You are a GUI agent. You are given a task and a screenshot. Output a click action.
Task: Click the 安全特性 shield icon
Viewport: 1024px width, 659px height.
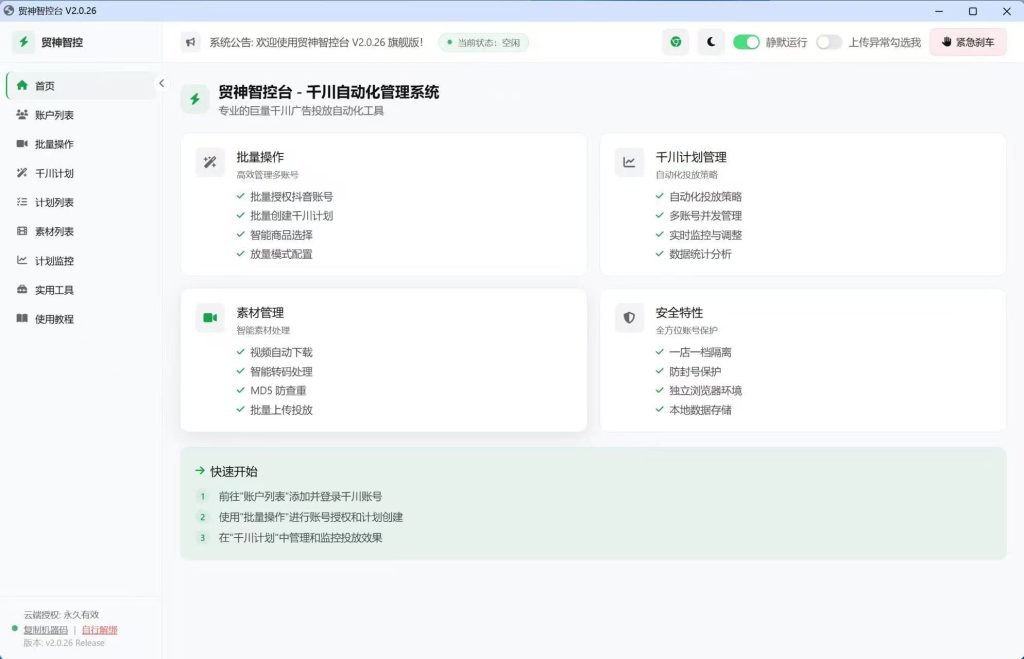coord(629,317)
